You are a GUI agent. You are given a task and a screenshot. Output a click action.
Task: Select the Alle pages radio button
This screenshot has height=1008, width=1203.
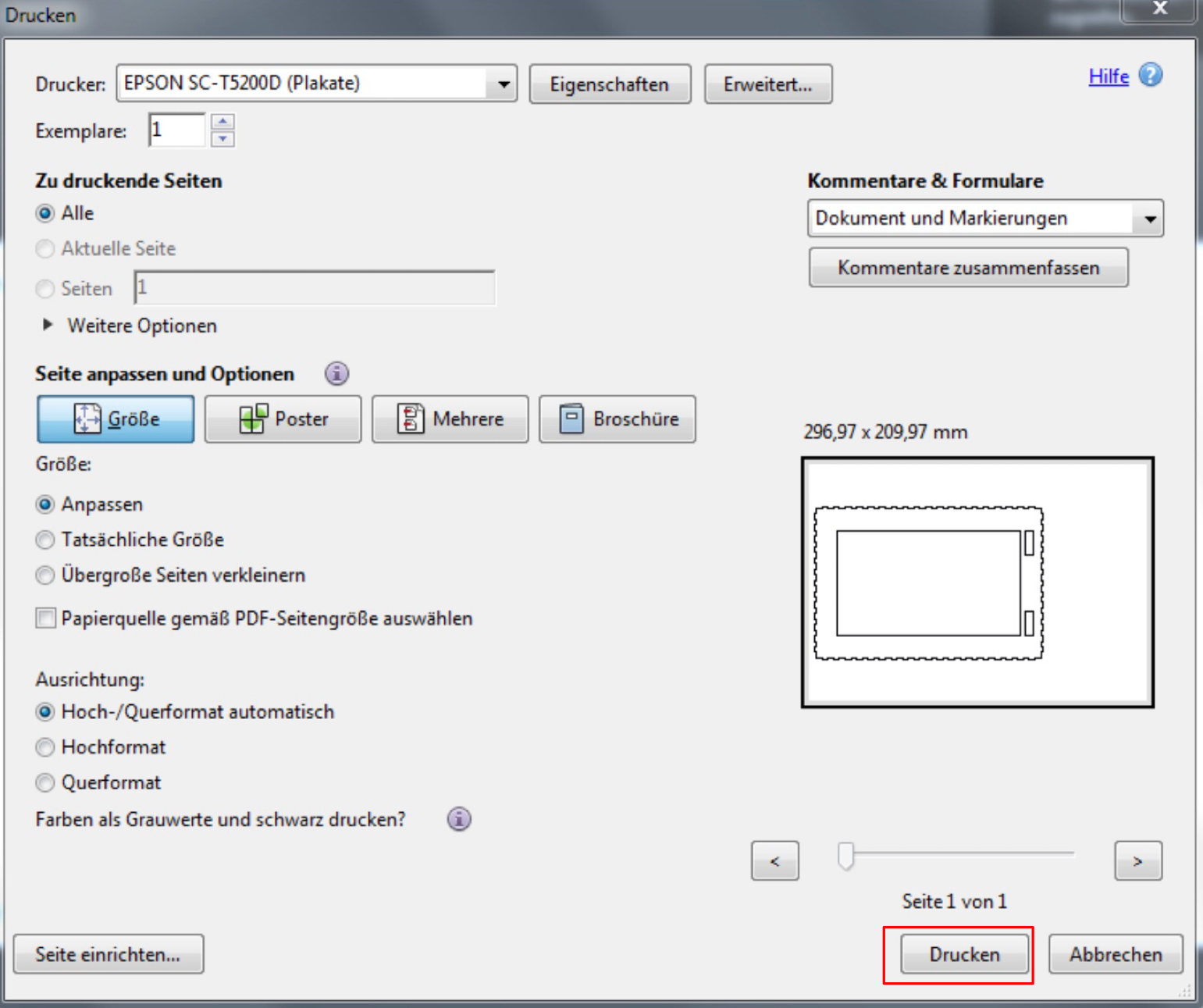pos(45,213)
